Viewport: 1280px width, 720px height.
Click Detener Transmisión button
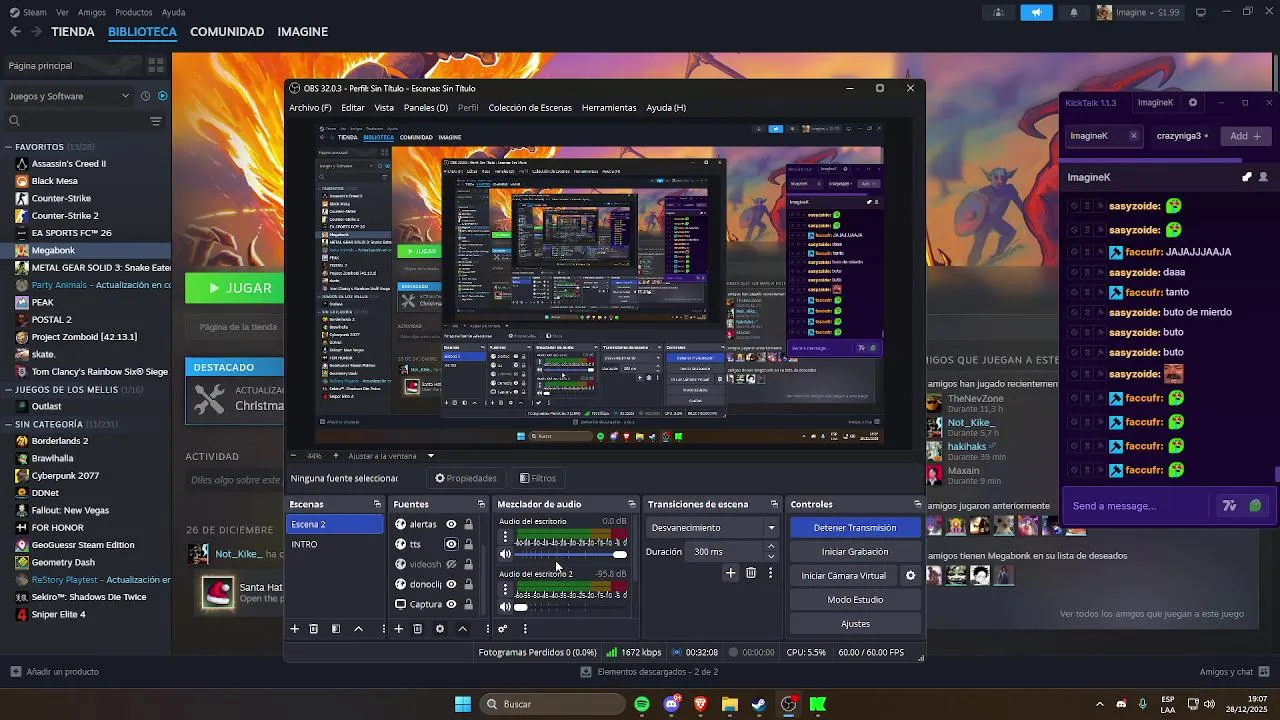(855, 528)
